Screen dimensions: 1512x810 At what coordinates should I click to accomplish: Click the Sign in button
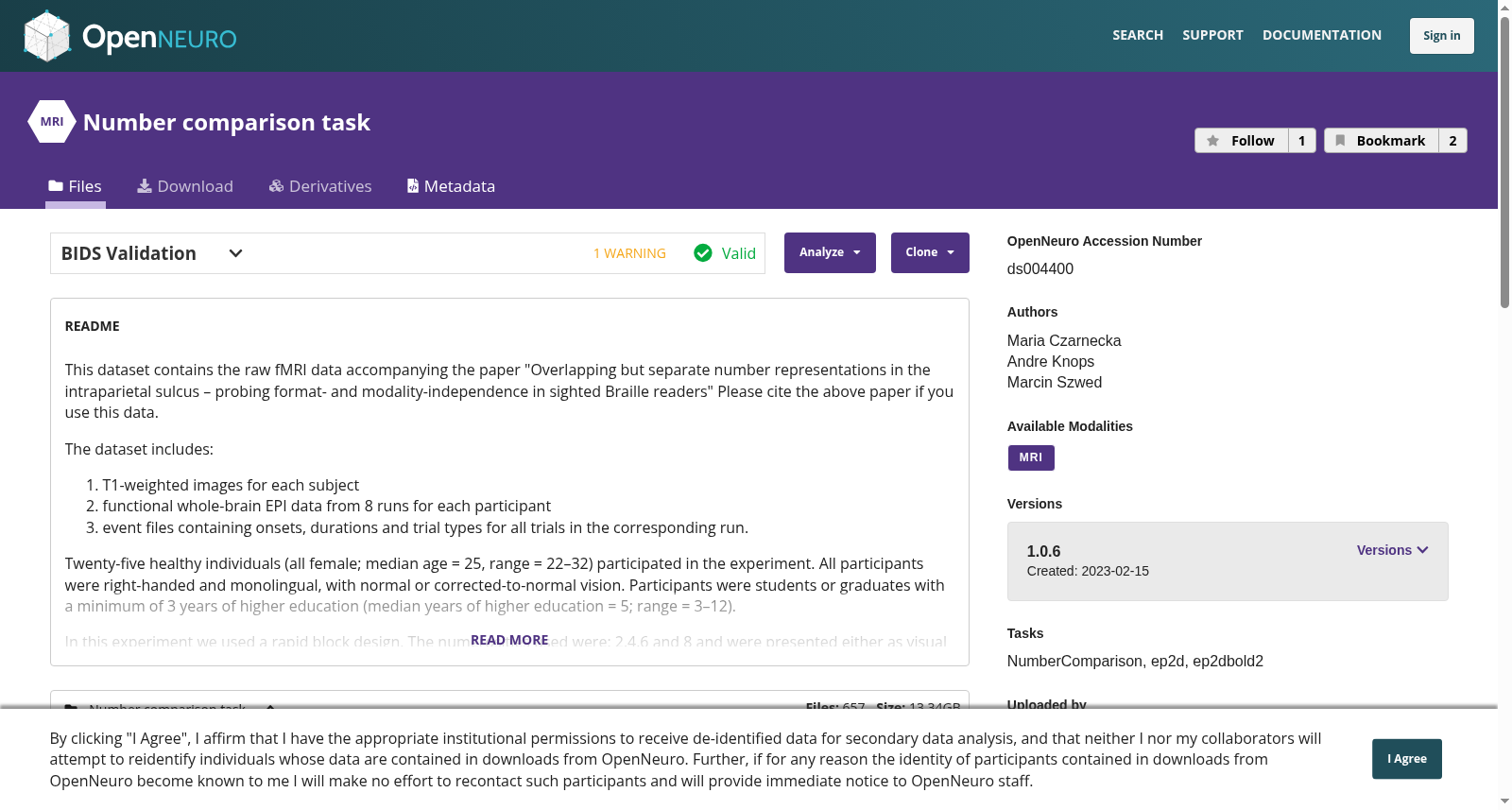click(1442, 36)
